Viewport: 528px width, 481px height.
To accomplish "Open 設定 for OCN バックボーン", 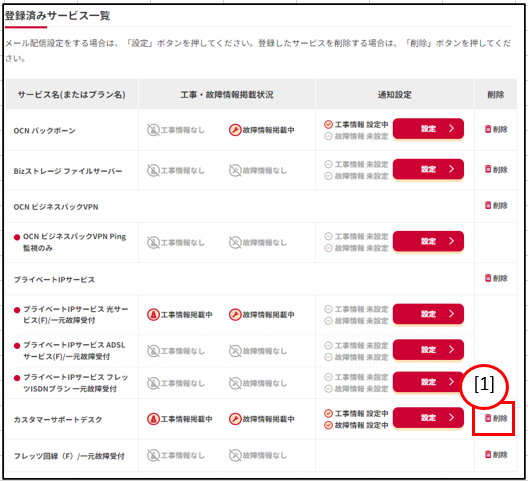I will tap(428, 129).
